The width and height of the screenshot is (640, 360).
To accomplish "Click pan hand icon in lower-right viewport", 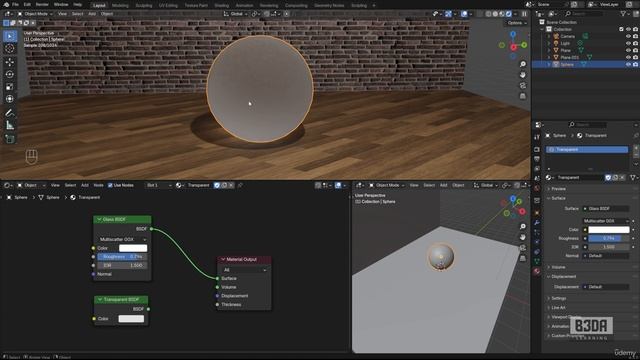I will [523, 237].
